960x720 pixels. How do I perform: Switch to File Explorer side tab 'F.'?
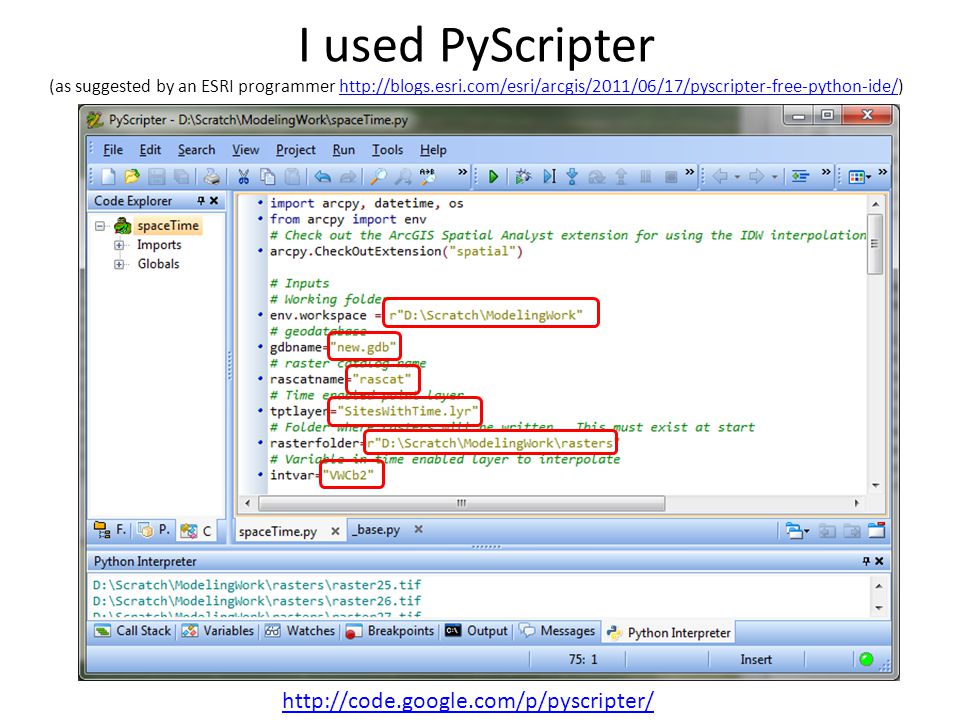point(110,530)
